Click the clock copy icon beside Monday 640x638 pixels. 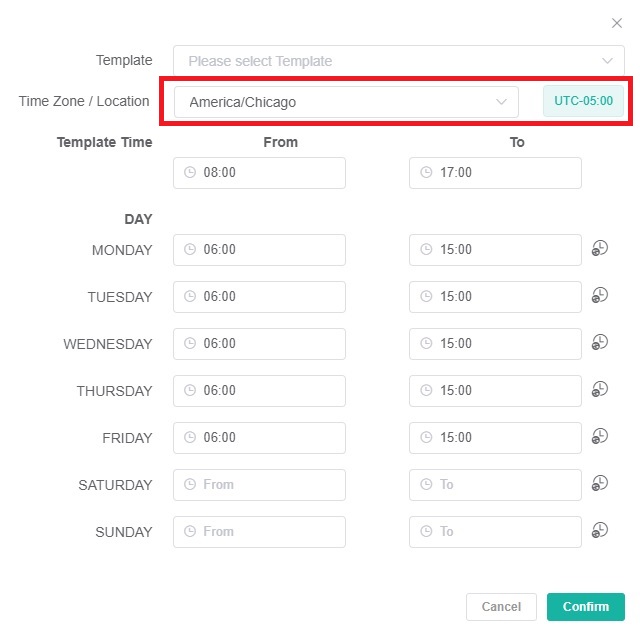point(600,248)
